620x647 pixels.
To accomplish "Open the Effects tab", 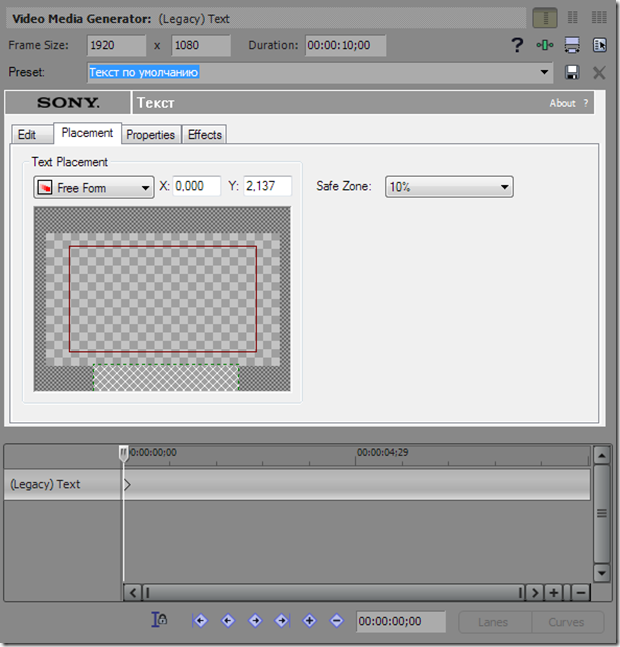I will pyautogui.click(x=205, y=135).
